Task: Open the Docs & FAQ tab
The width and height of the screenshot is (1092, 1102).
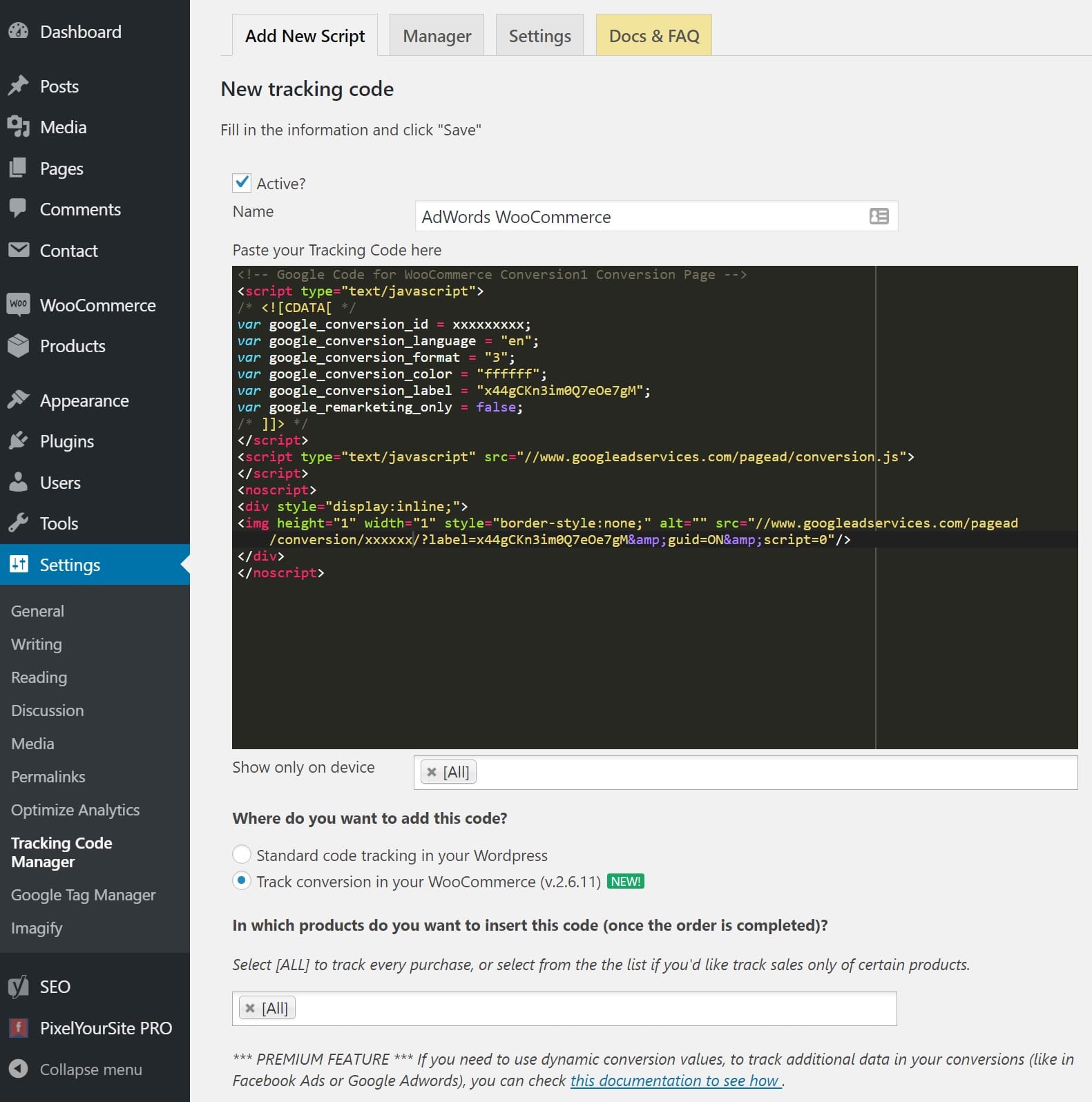Action: (x=653, y=36)
